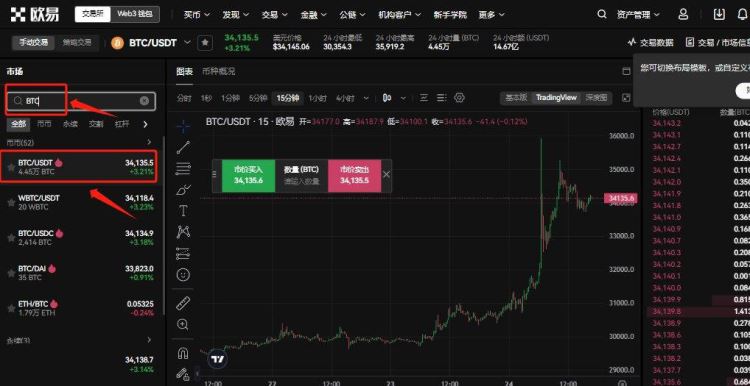Viewport: 750px width, 386px height.
Task: Open the 新手学院 link
Action: [450, 14]
